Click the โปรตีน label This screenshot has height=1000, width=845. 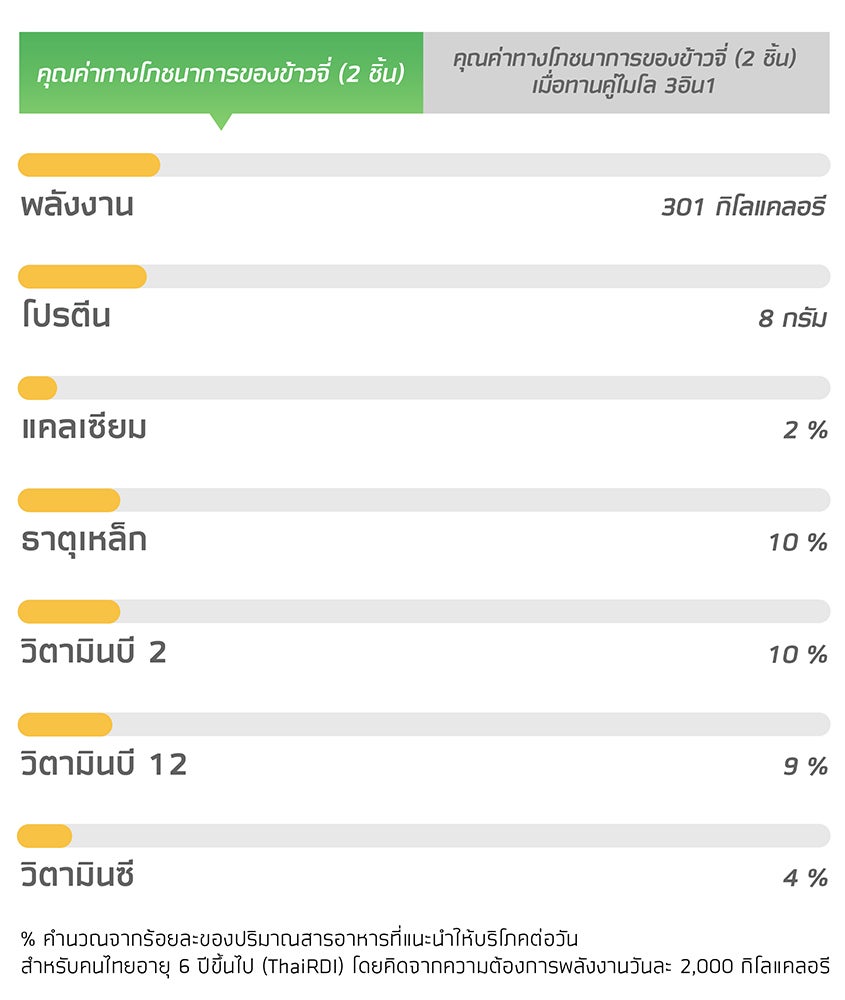point(66,316)
